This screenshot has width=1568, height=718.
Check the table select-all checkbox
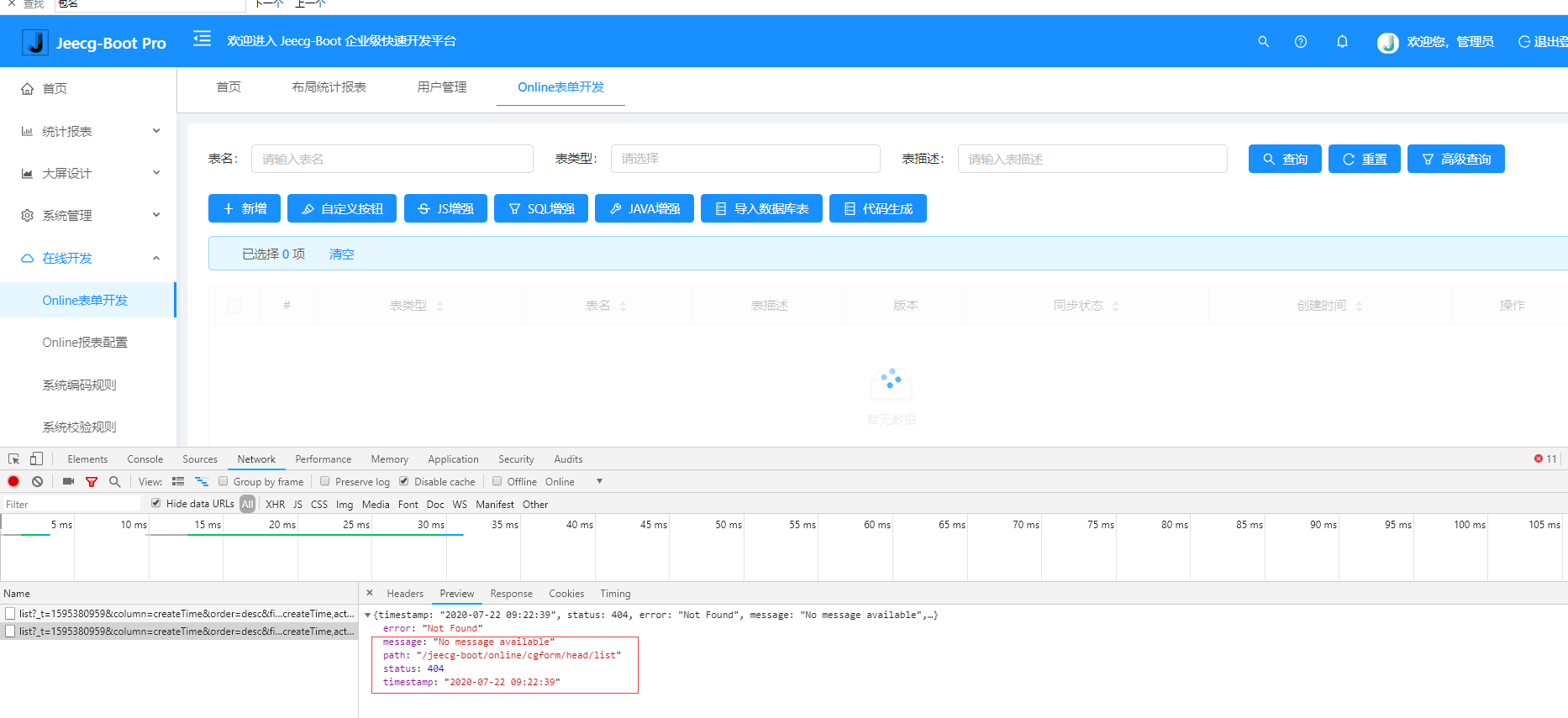click(x=234, y=306)
